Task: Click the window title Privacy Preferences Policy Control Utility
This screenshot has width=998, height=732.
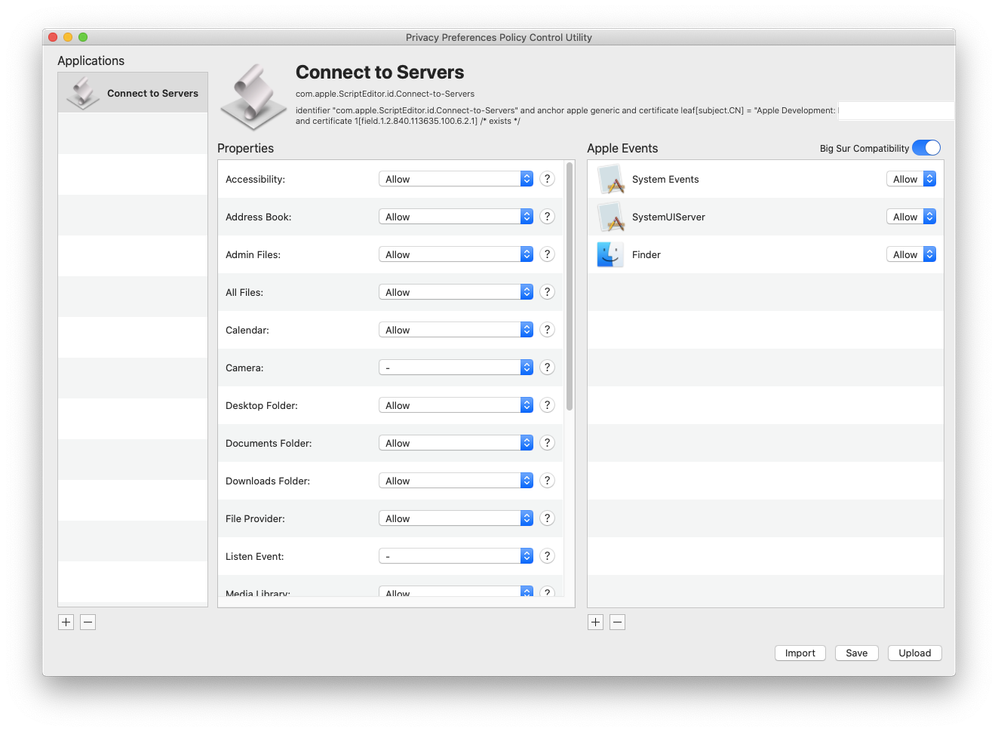Action: click(x=499, y=38)
